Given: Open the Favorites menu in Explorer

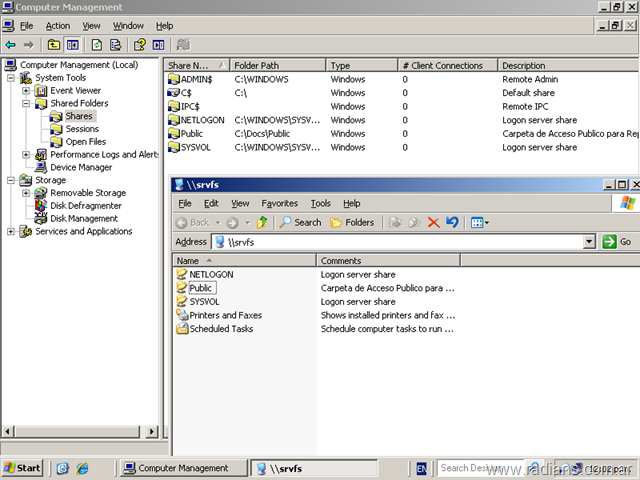Looking at the screenshot, I should tap(280, 203).
